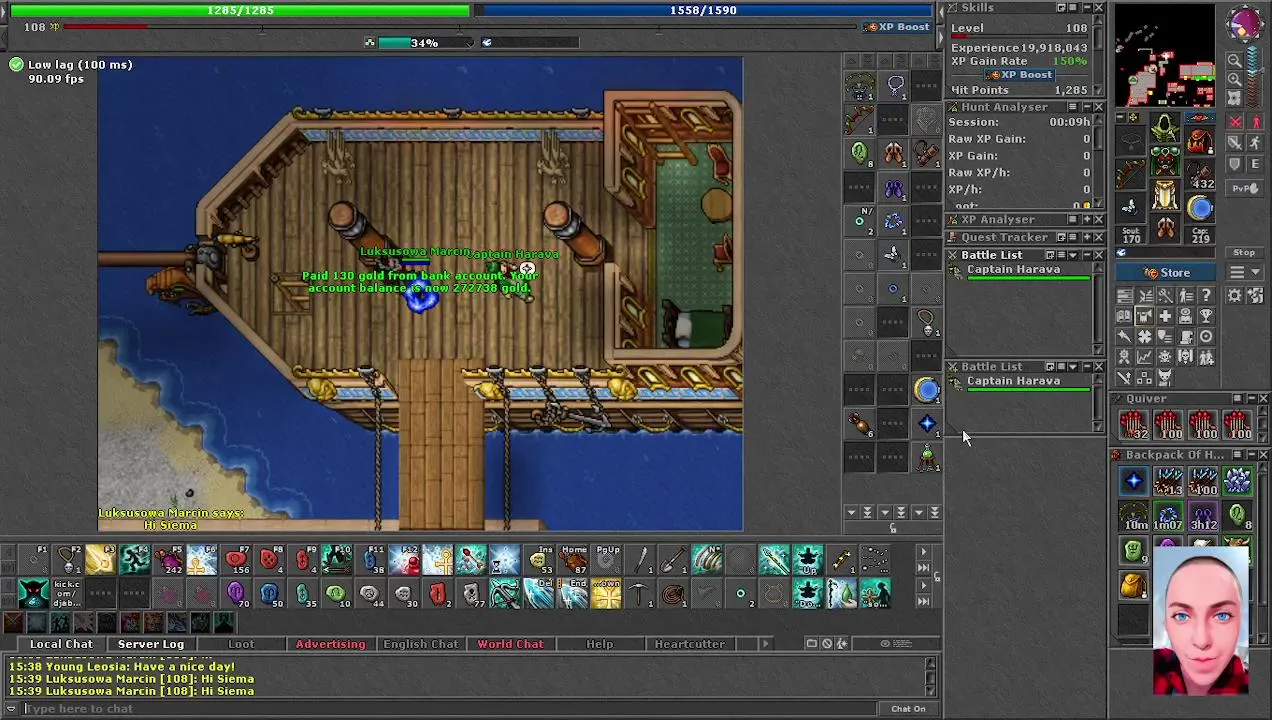Open the scroll quest log icon
The width and height of the screenshot is (1272, 720).
(x=1185, y=336)
